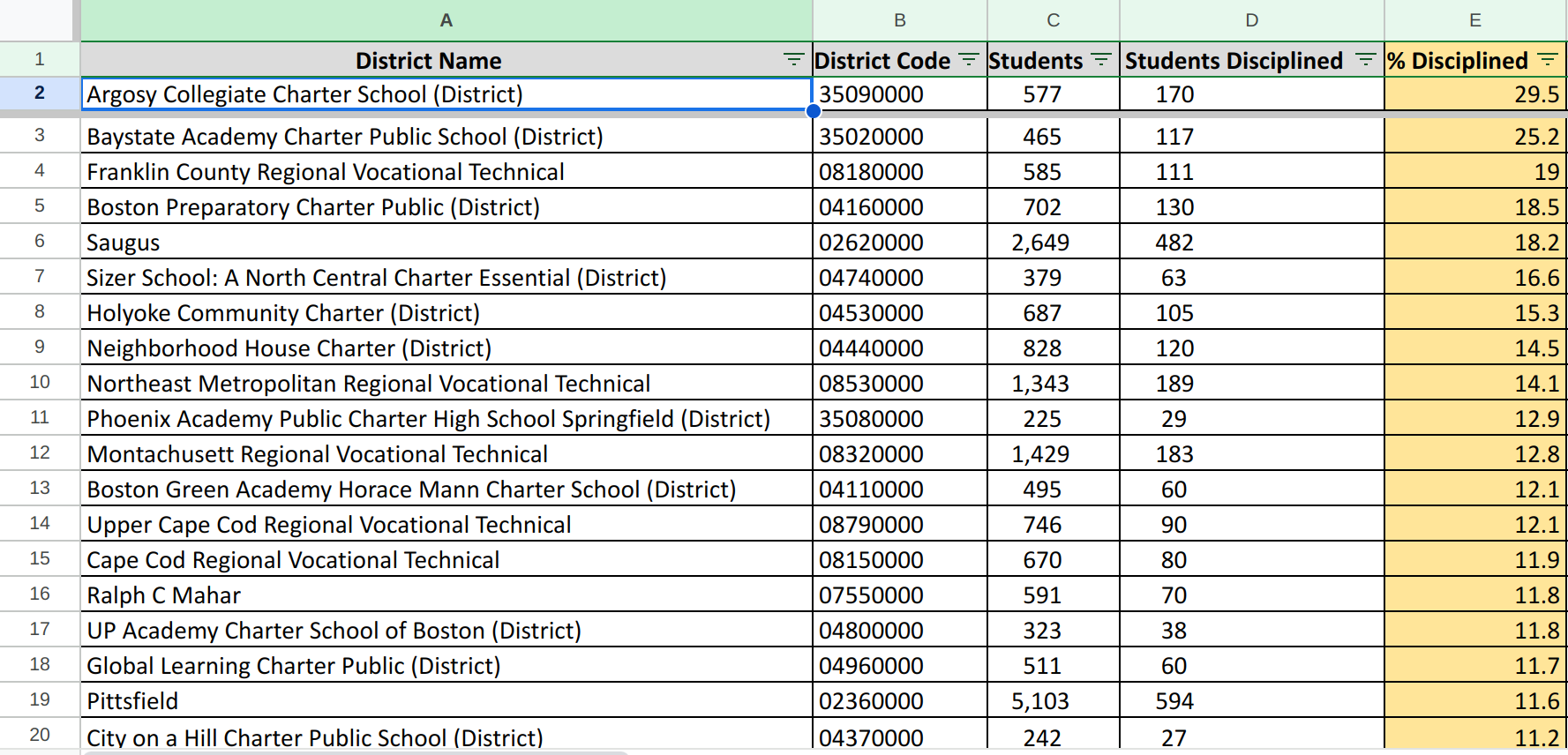
Task: Click the 'Northeast Metropolitan Regional Vocational Technical' cell
Action: pos(446,383)
